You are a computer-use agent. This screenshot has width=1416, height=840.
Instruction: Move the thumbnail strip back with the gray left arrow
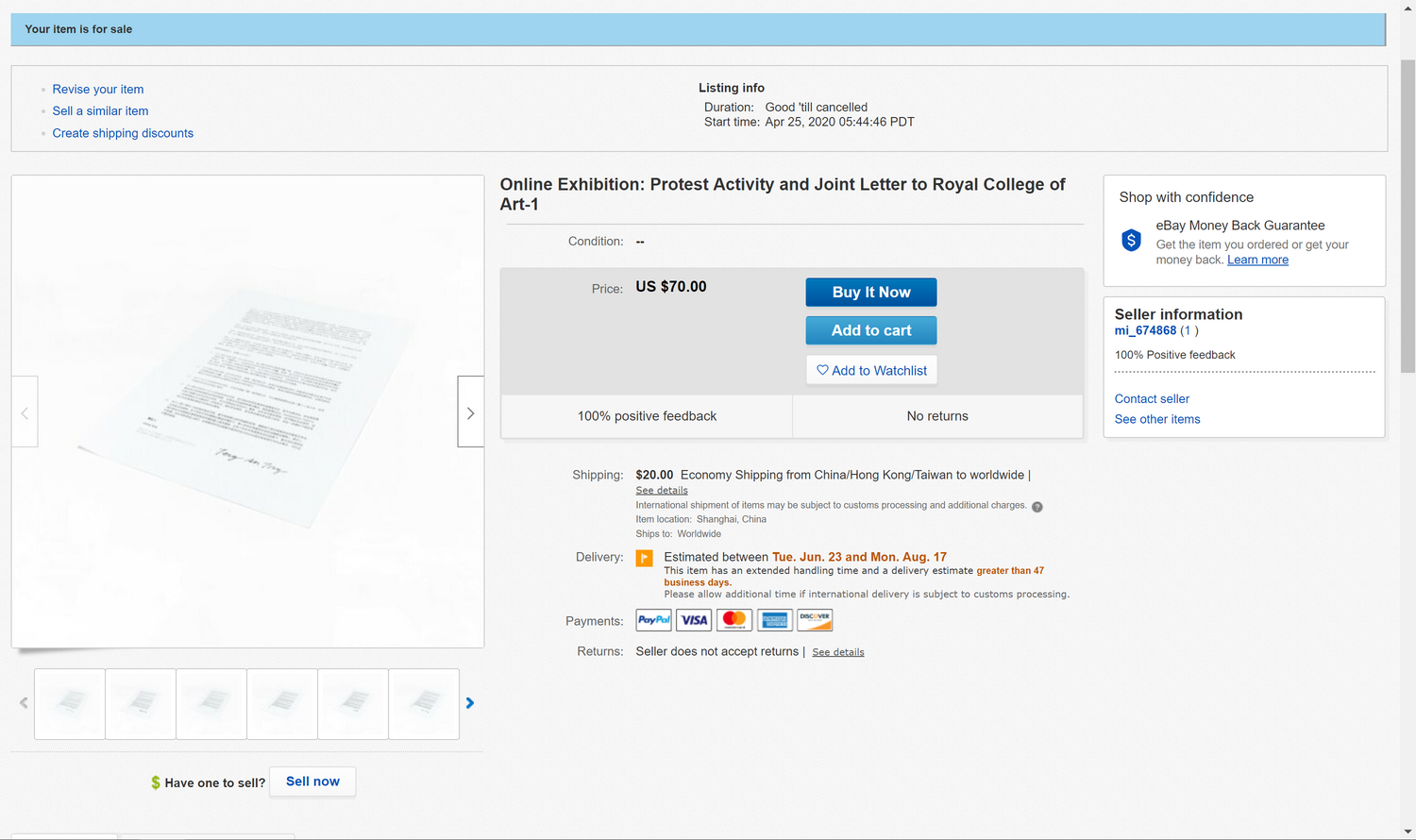tap(24, 703)
